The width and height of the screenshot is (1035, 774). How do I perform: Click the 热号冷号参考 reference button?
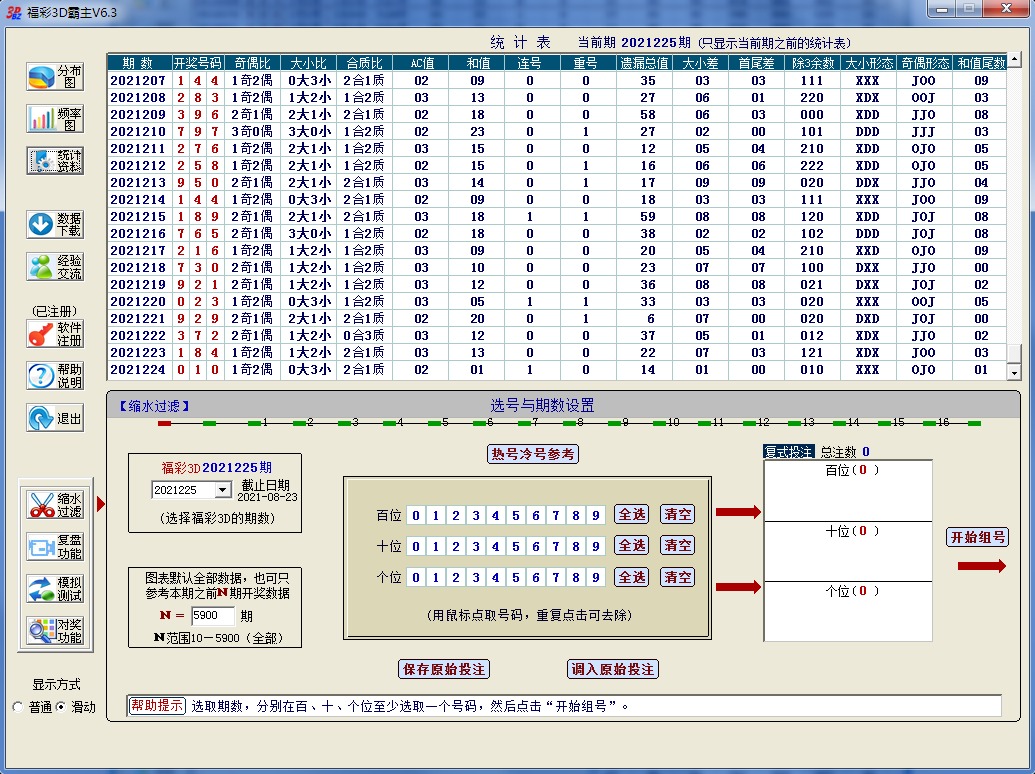click(533, 454)
